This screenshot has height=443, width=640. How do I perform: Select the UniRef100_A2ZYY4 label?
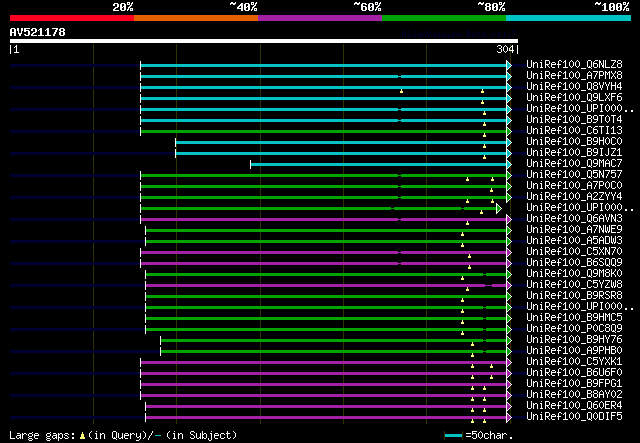click(574, 197)
